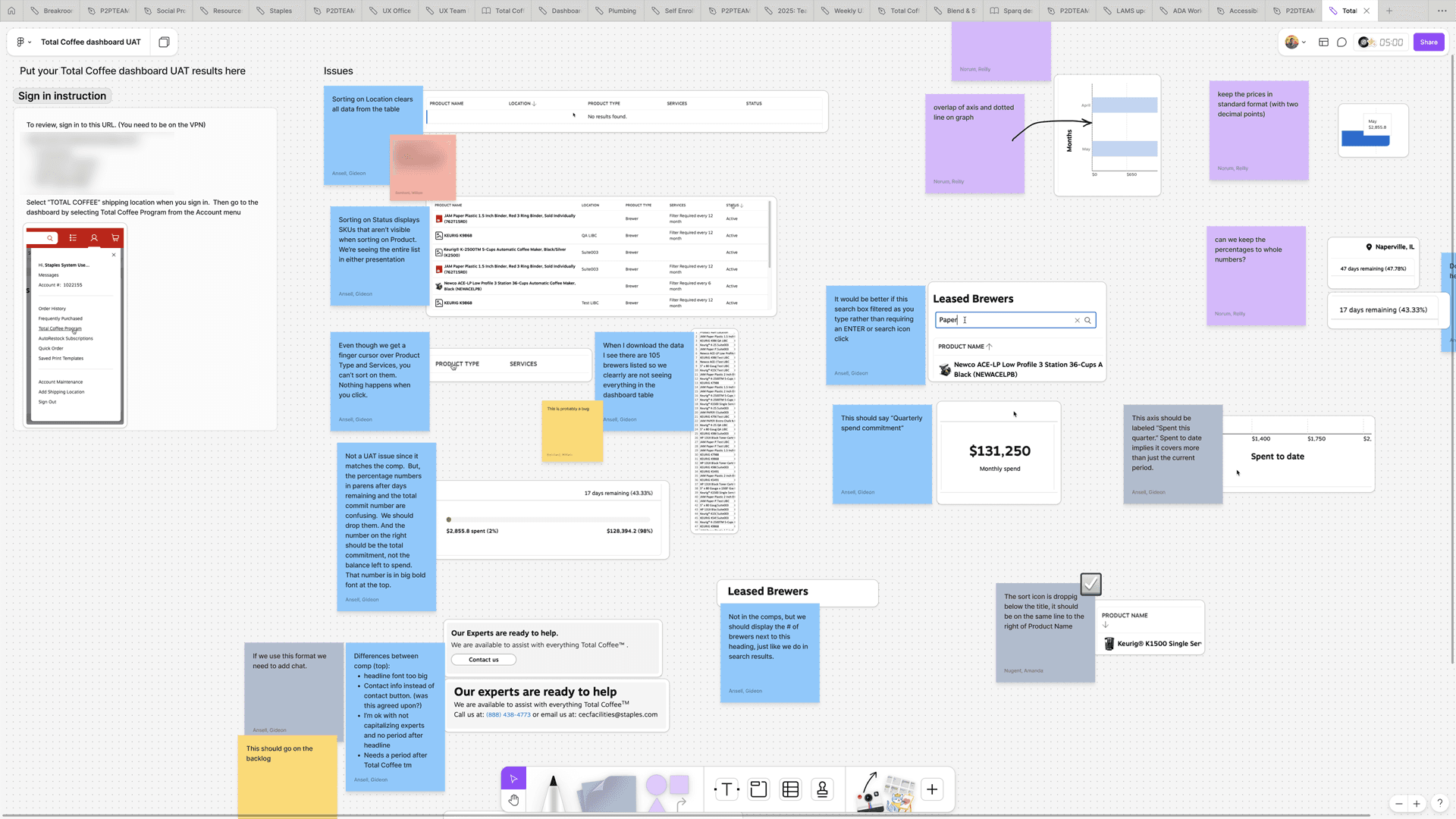Switch to the Breakroom tab
The height and width of the screenshot is (819, 1456).
(52, 11)
